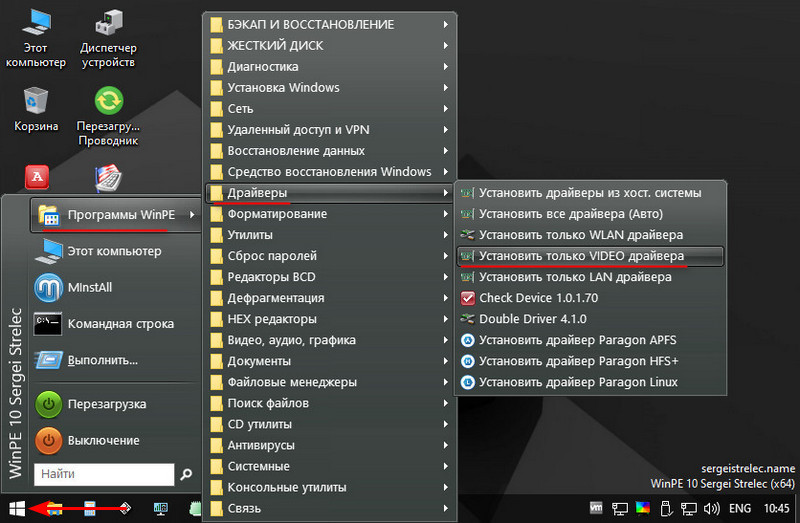
Task: Click the USB device tray icon
Action: click(x=665, y=509)
